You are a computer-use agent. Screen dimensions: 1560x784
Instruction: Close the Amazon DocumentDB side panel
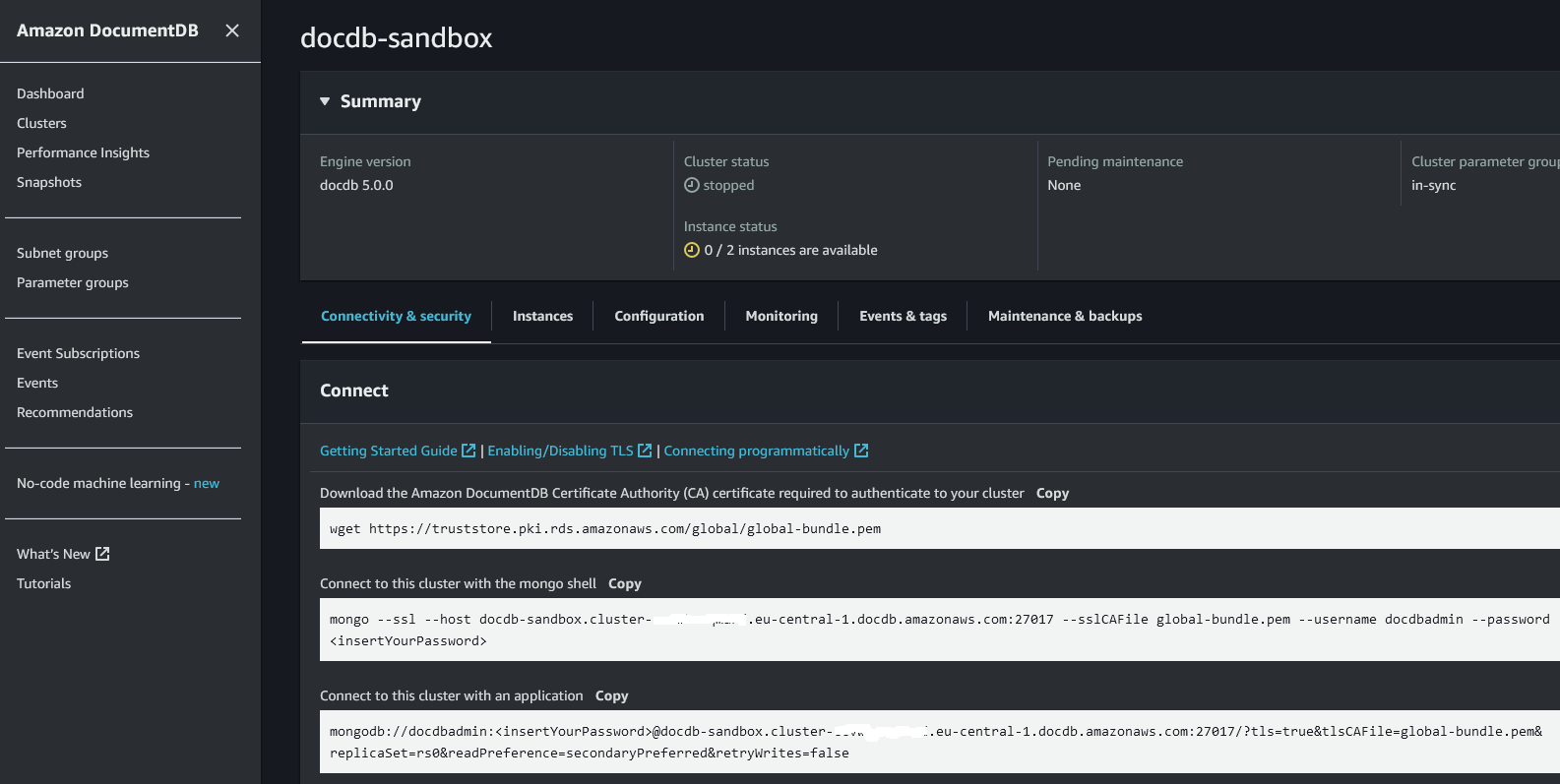[232, 30]
